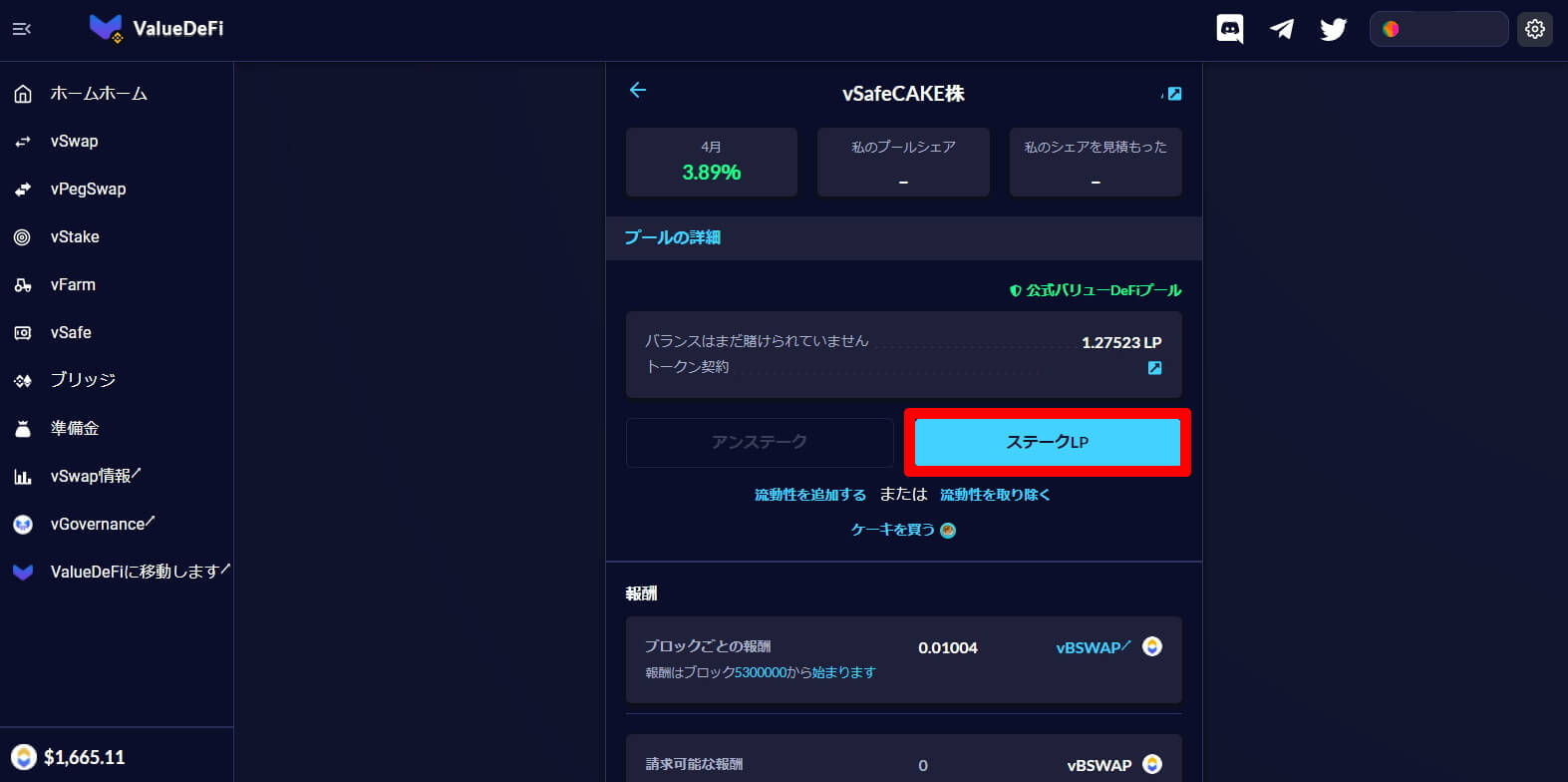Go back with the left arrow
Viewport: 1568px width, 782px height.
(x=638, y=91)
